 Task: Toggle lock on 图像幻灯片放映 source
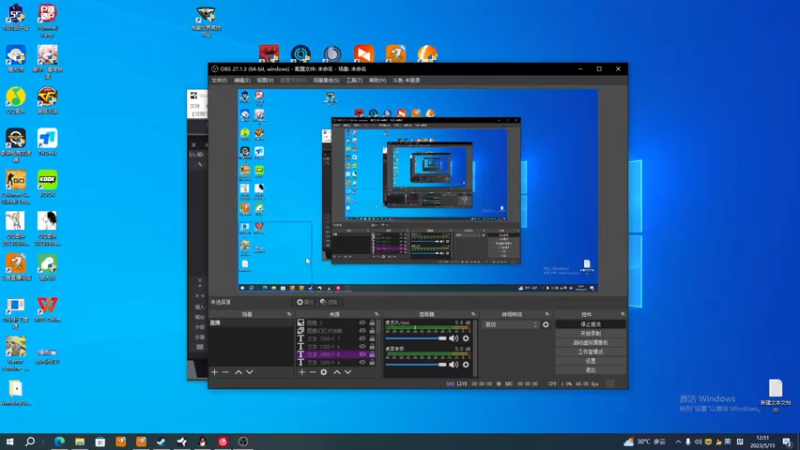tap(372, 331)
